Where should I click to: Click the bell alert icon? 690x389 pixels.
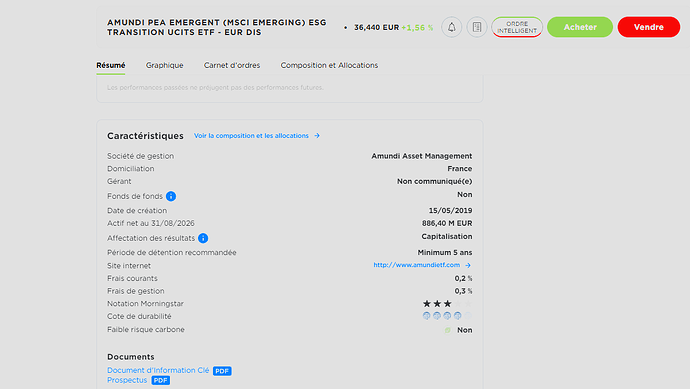(451, 27)
